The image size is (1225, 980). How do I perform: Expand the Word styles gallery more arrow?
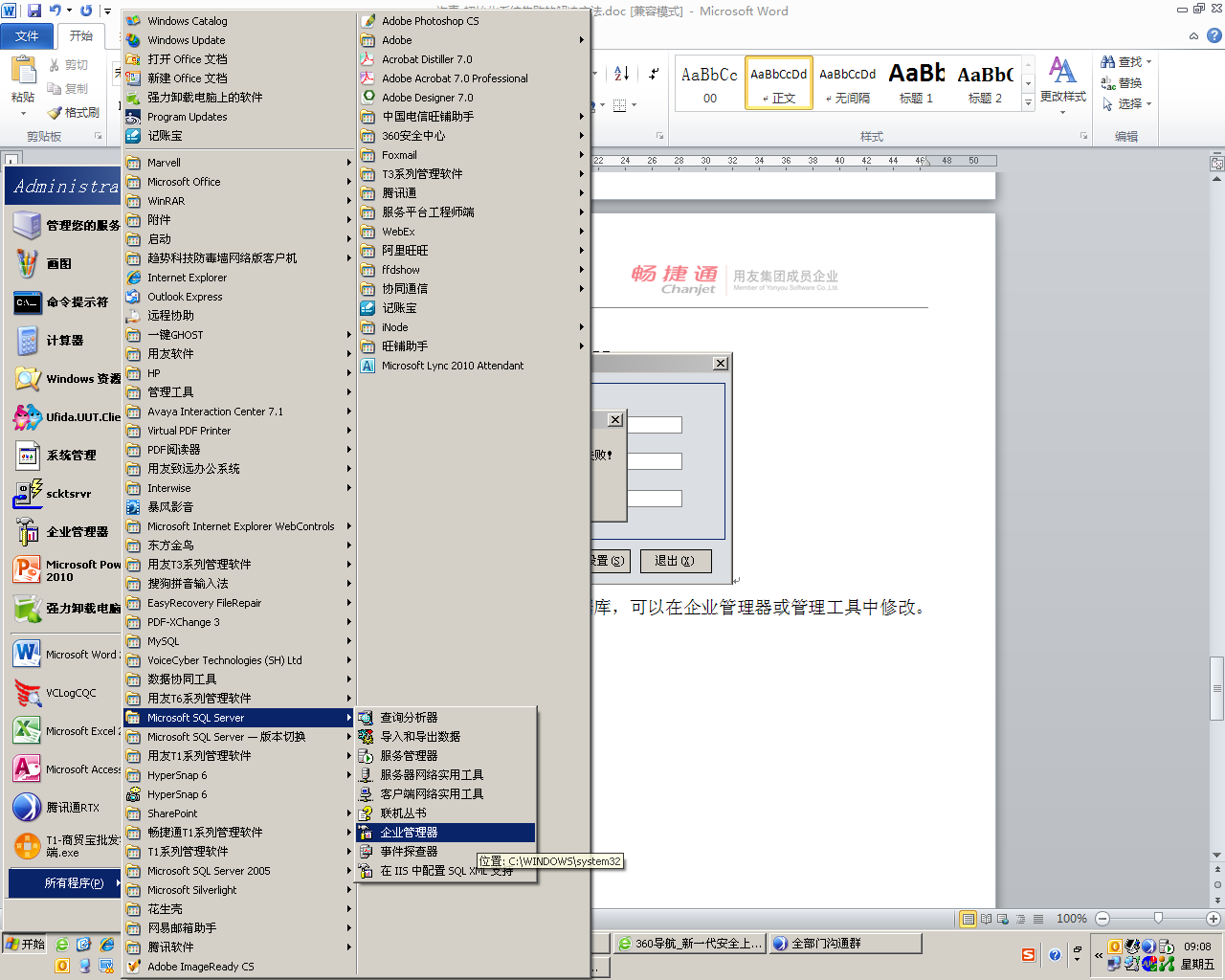(1029, 103)
